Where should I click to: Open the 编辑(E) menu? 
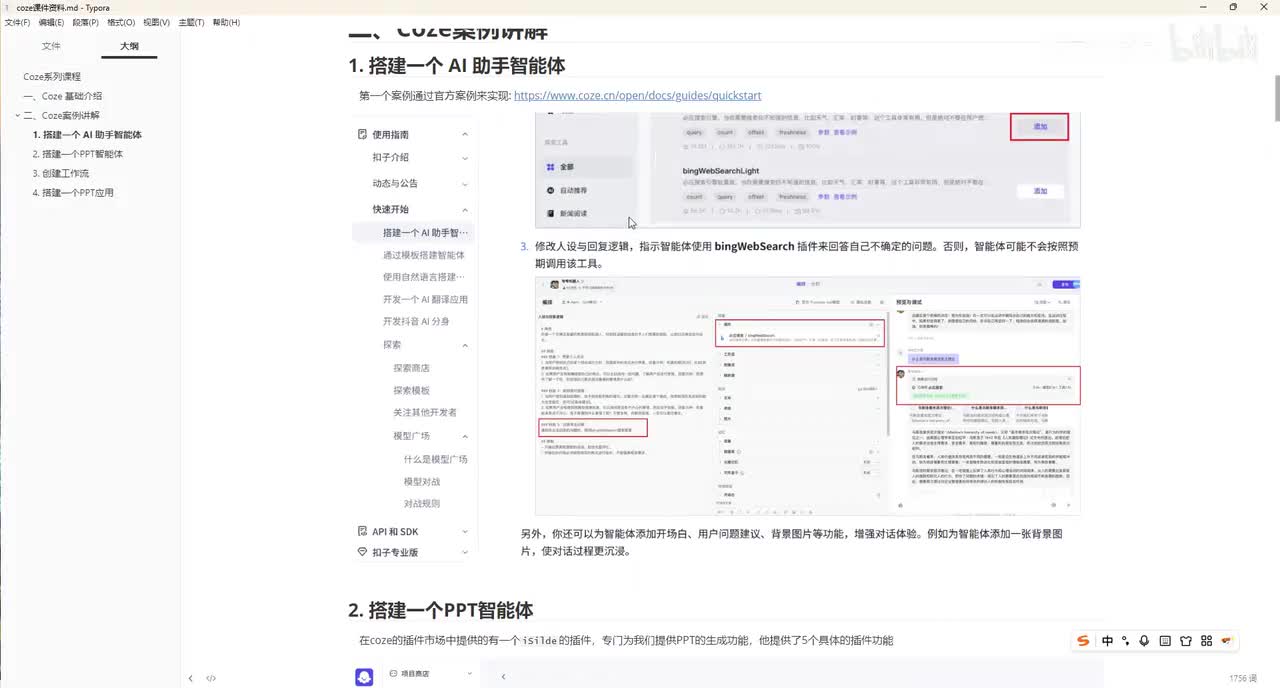(50, 22)
